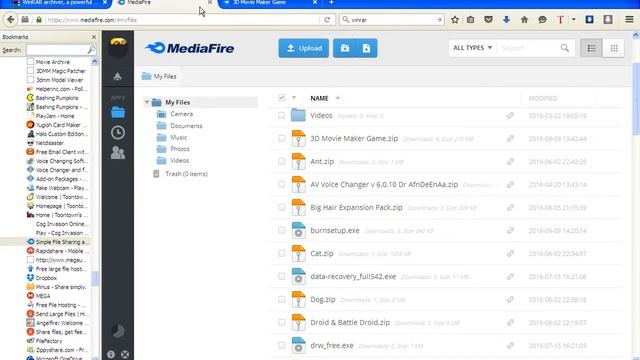
Task: Open the My Files breadcrumb
Action: click(x=159, y=76)
